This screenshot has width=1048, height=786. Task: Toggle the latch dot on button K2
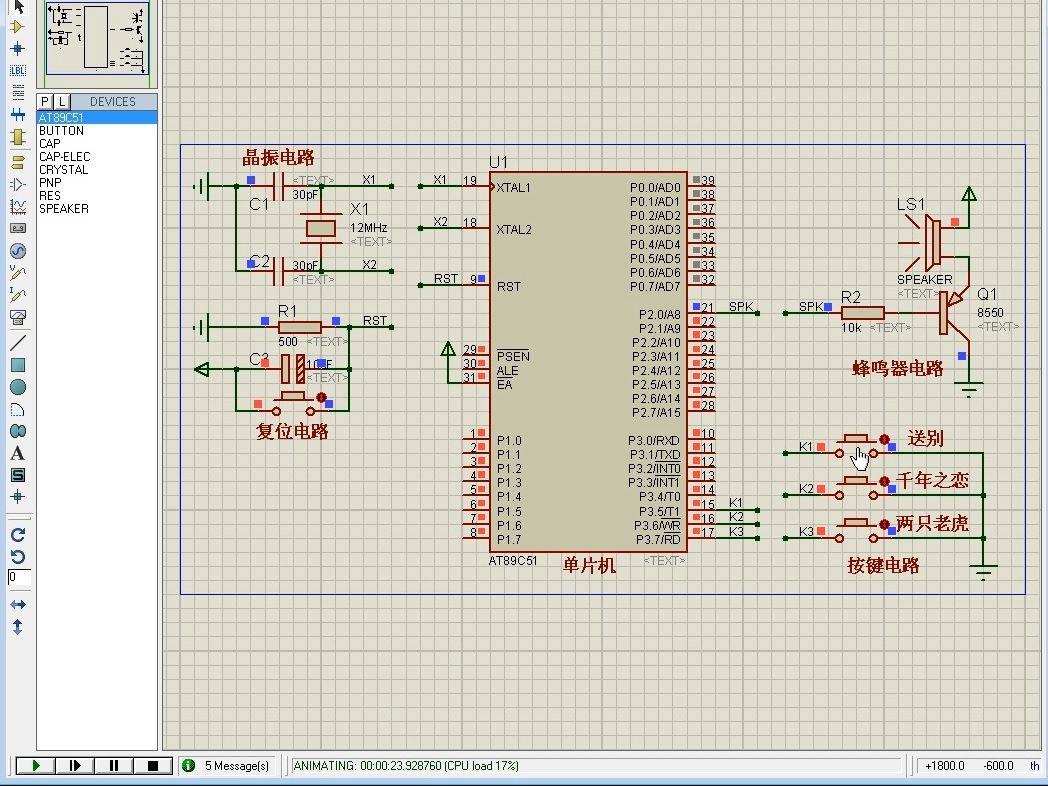click(884, 481)
